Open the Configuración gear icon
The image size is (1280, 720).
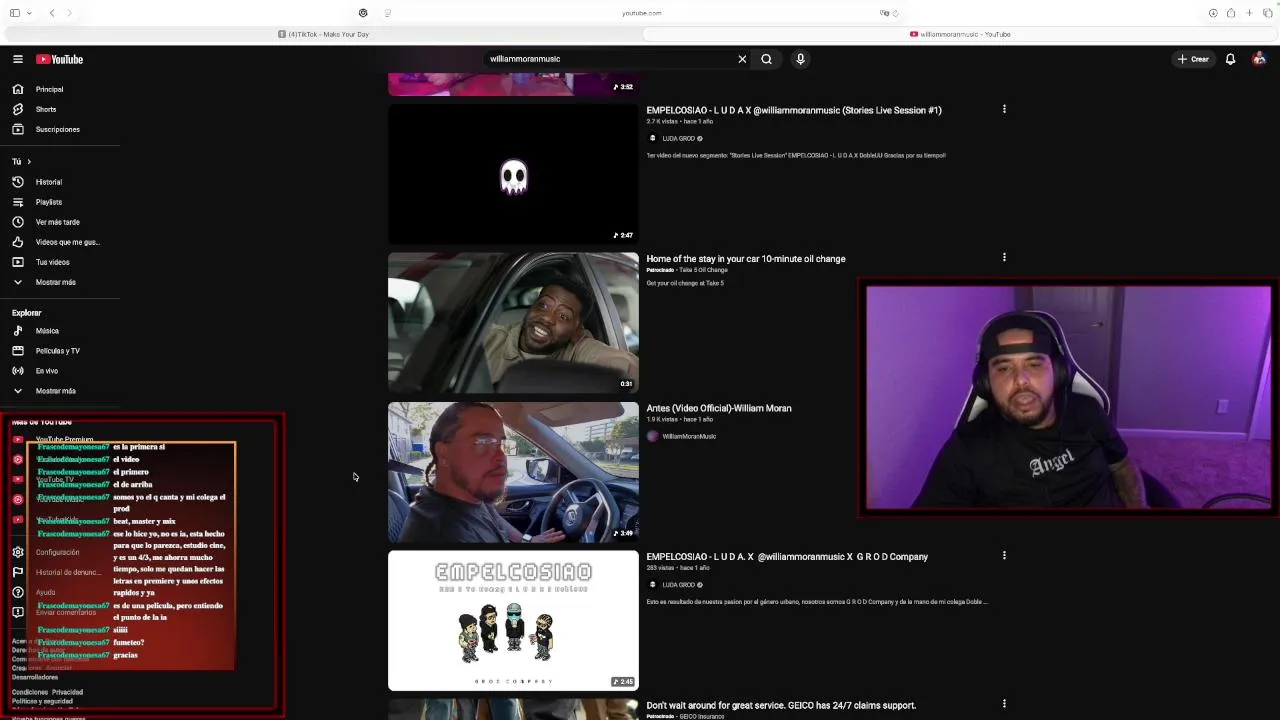click(x=17, y=552)
